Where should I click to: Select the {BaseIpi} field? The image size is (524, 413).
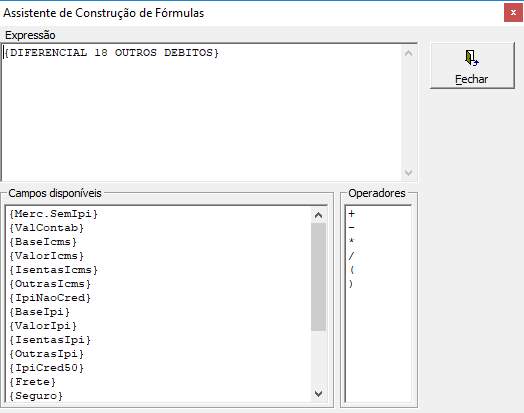pos(39,312)
